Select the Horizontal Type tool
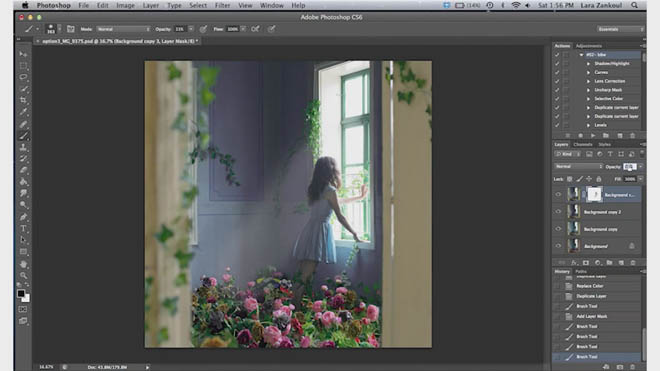 click(23, 229)
